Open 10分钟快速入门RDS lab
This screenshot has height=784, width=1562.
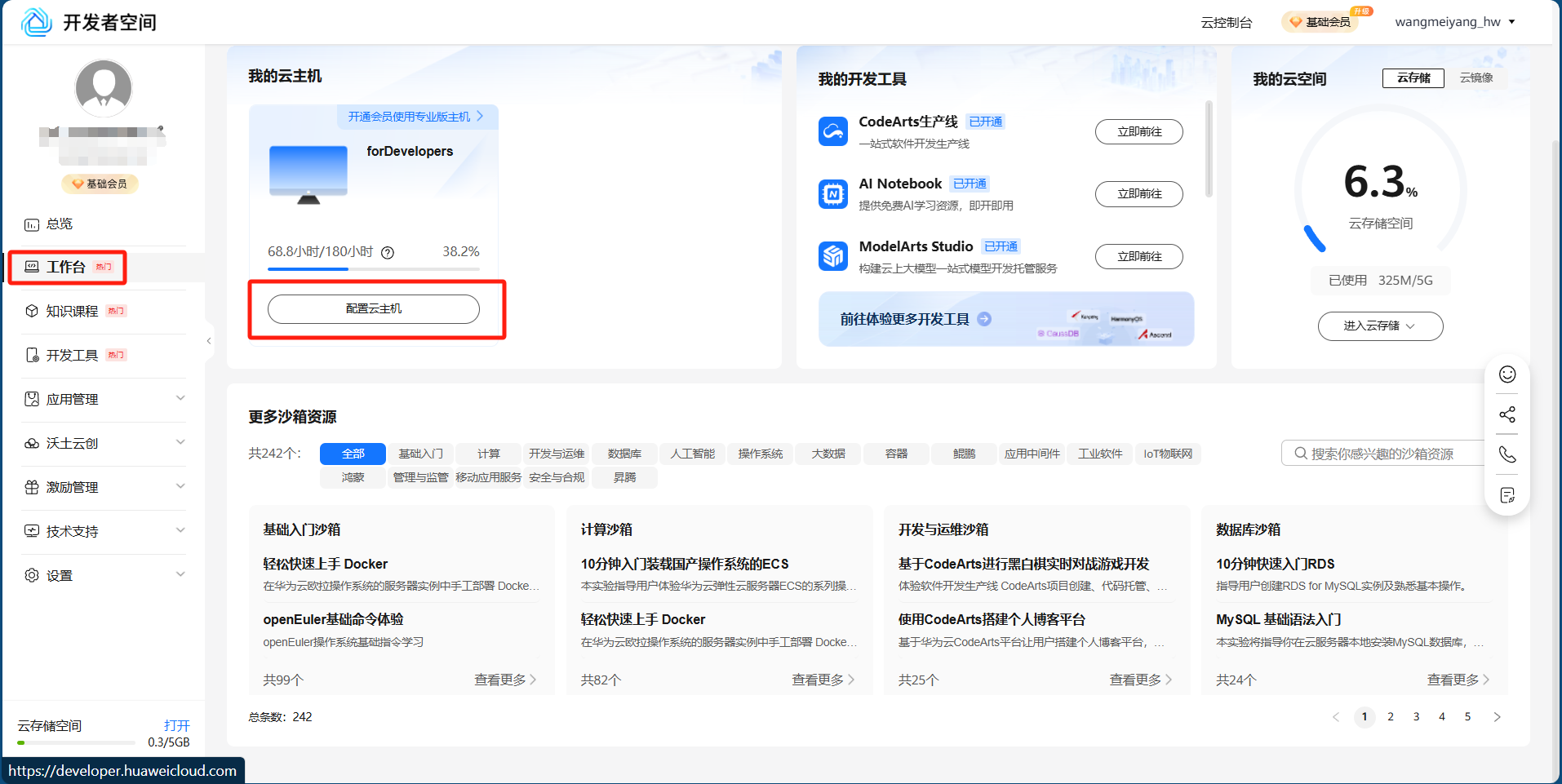pyautogui.click(x=1276, y=564)
